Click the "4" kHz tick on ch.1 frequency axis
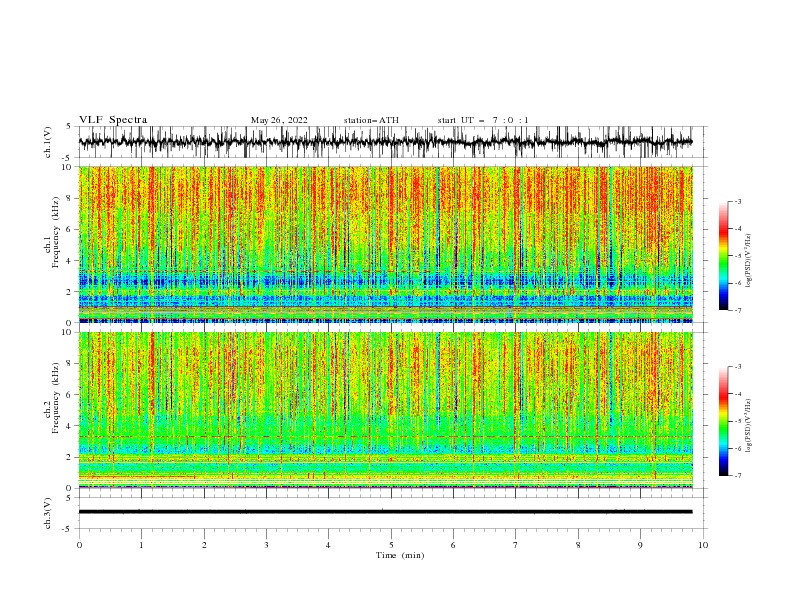 (x=71, y=261)
